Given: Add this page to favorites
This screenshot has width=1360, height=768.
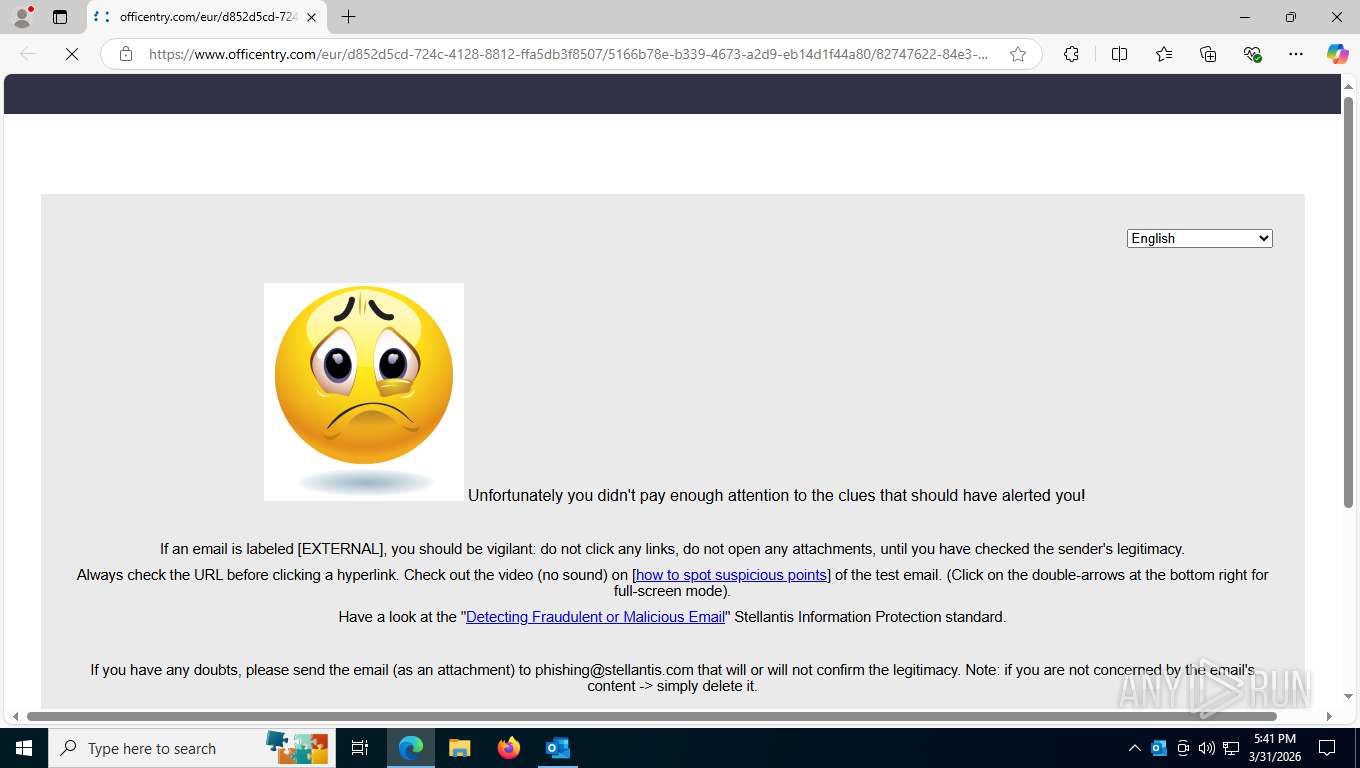Looking at the screenshot, I should (x=1018, y=54).
